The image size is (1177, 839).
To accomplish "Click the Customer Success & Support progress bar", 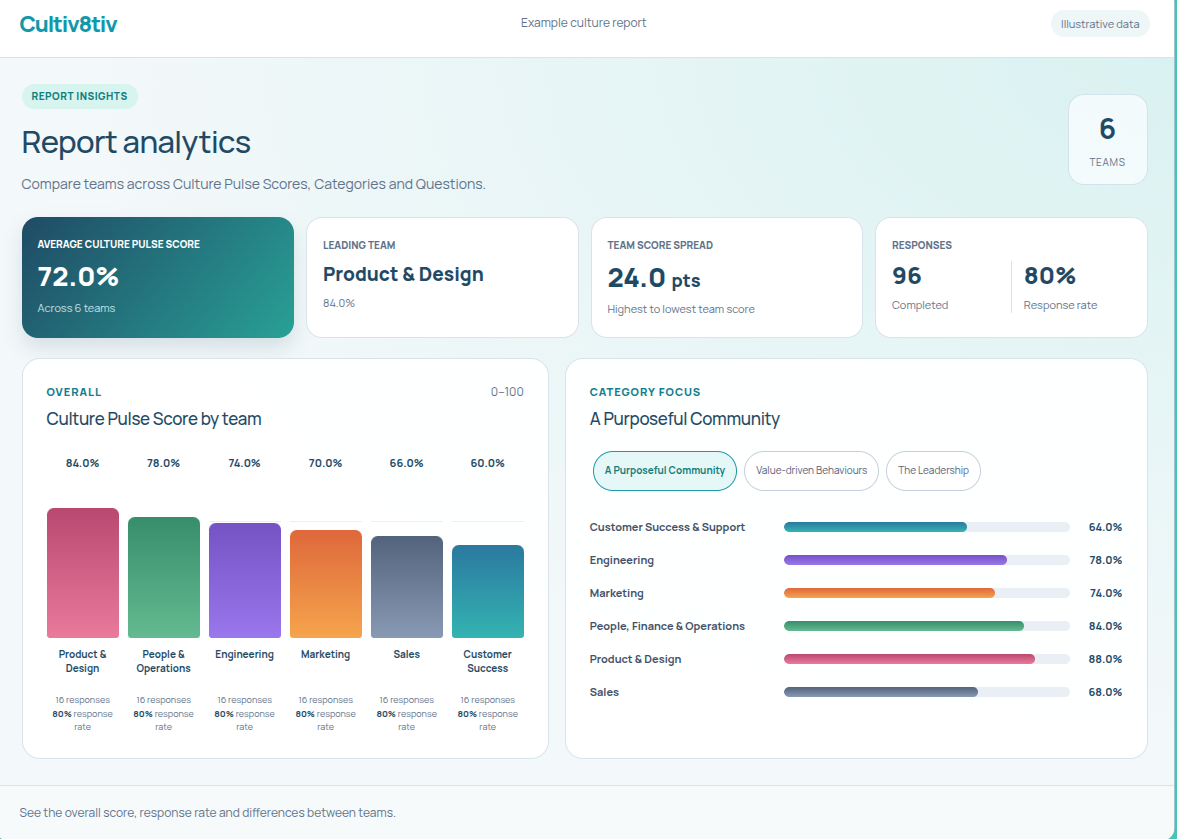I will 926,527.
